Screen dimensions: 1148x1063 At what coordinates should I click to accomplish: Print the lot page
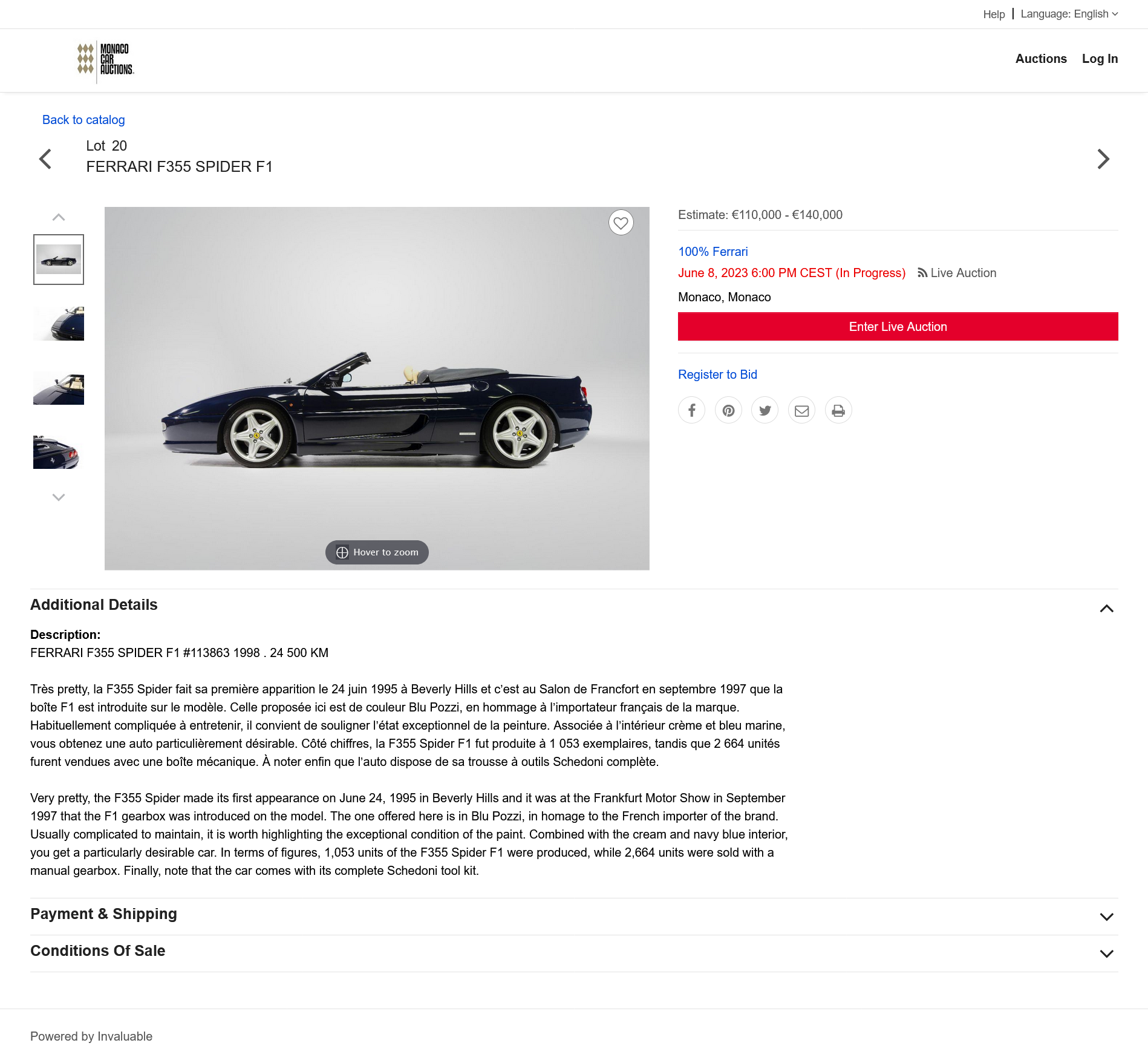tap(838, 410)
